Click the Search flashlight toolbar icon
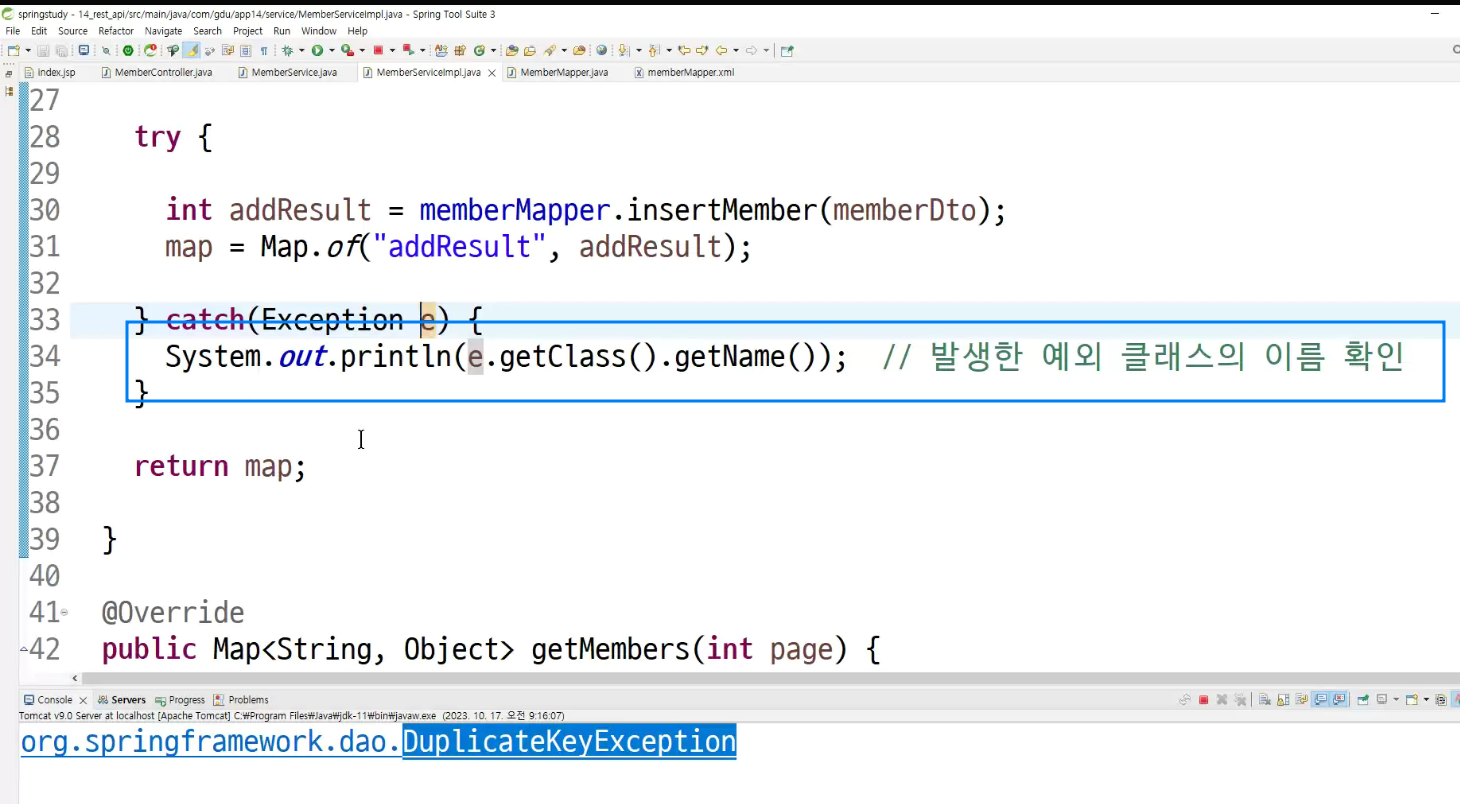This screenshot has height=804, width=1460. click(550, 50)
